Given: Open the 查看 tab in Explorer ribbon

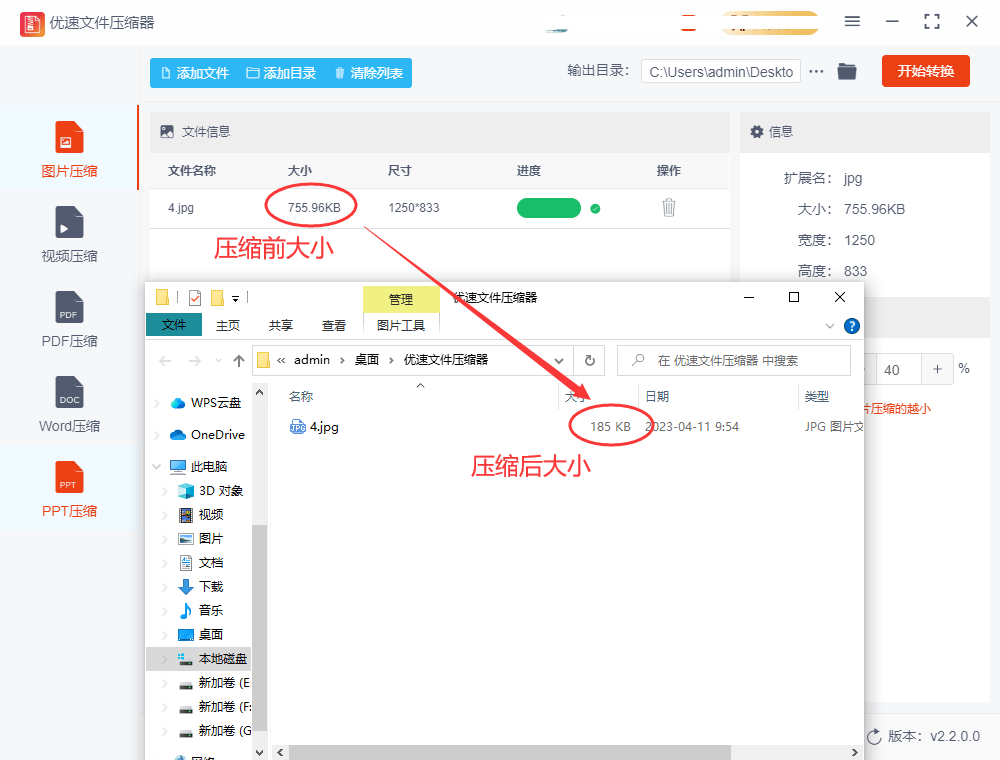Looking at the screenshot, I should (334, 325).
